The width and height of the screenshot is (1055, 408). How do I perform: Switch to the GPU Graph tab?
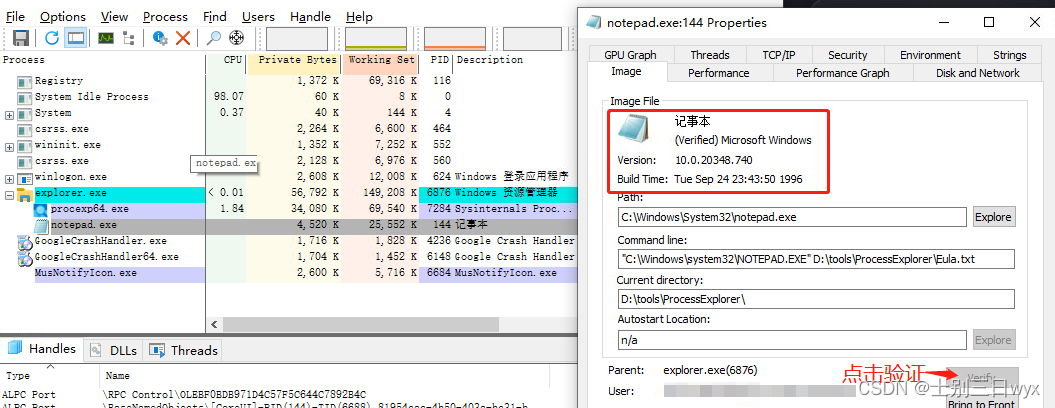(x=630, y=55)
